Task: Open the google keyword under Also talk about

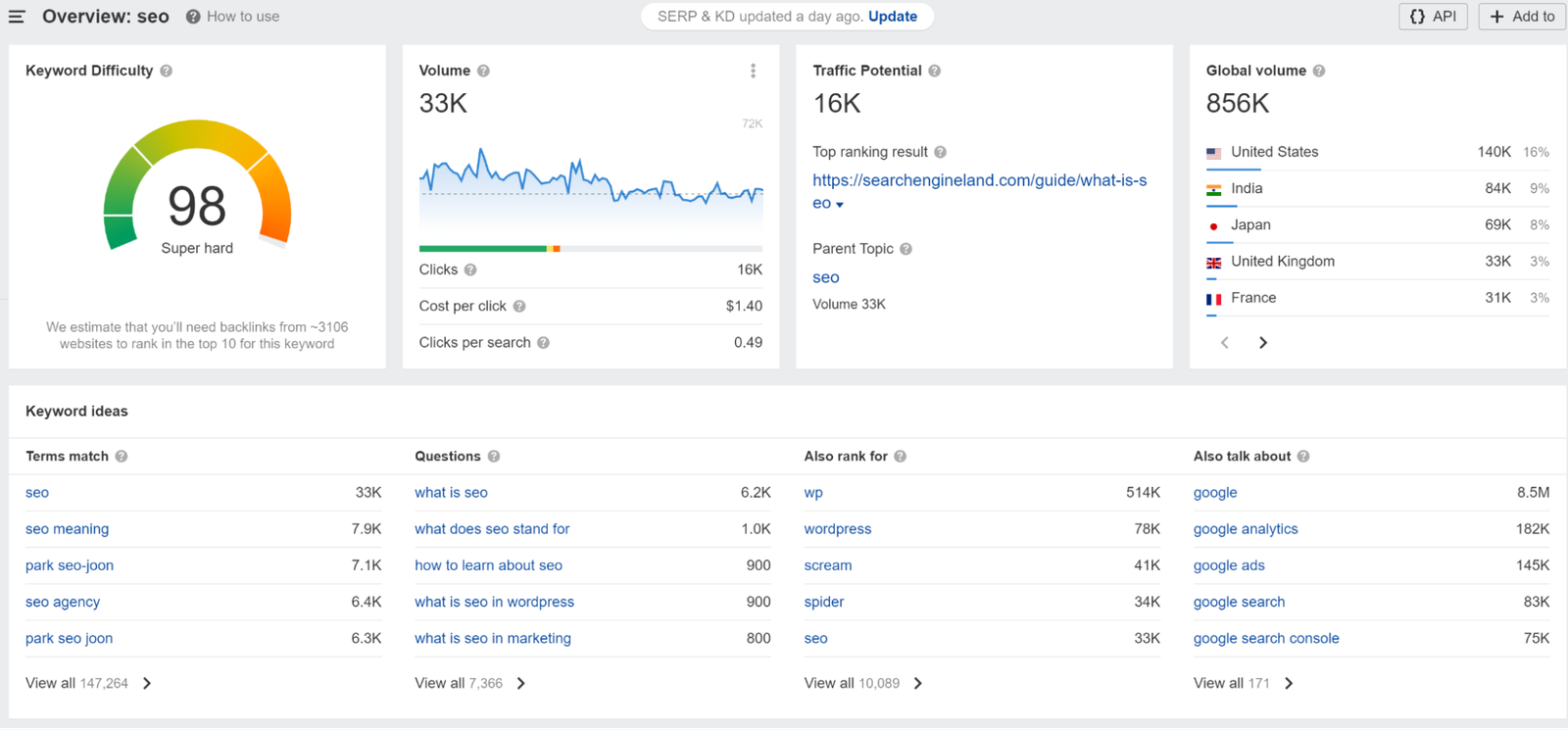Action: coord(1215,493)
